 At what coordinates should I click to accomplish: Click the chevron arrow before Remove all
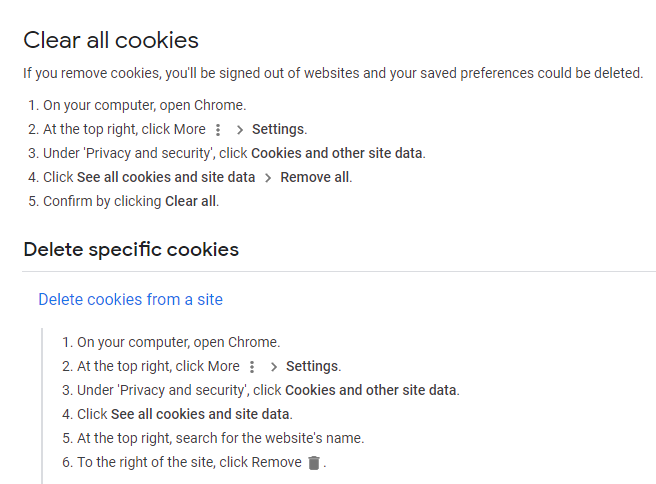(268, 178)
